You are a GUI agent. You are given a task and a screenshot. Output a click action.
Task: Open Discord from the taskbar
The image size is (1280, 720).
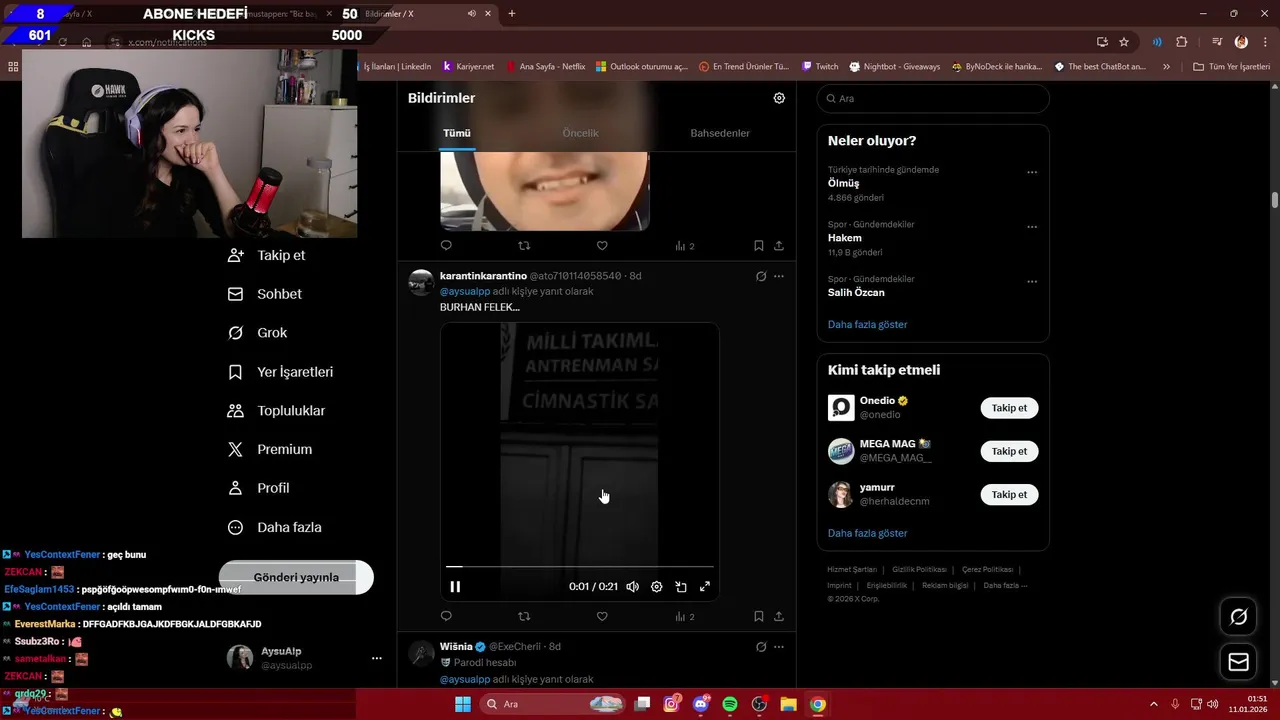tap(701, 704)
